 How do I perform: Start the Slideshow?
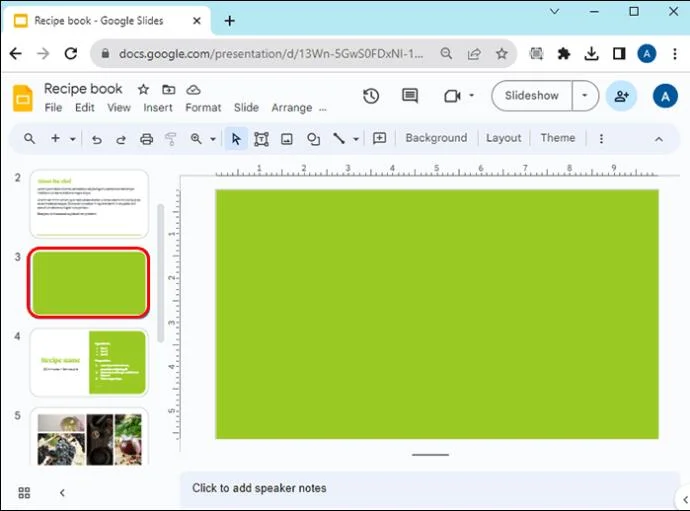click(x=532, y=96)
